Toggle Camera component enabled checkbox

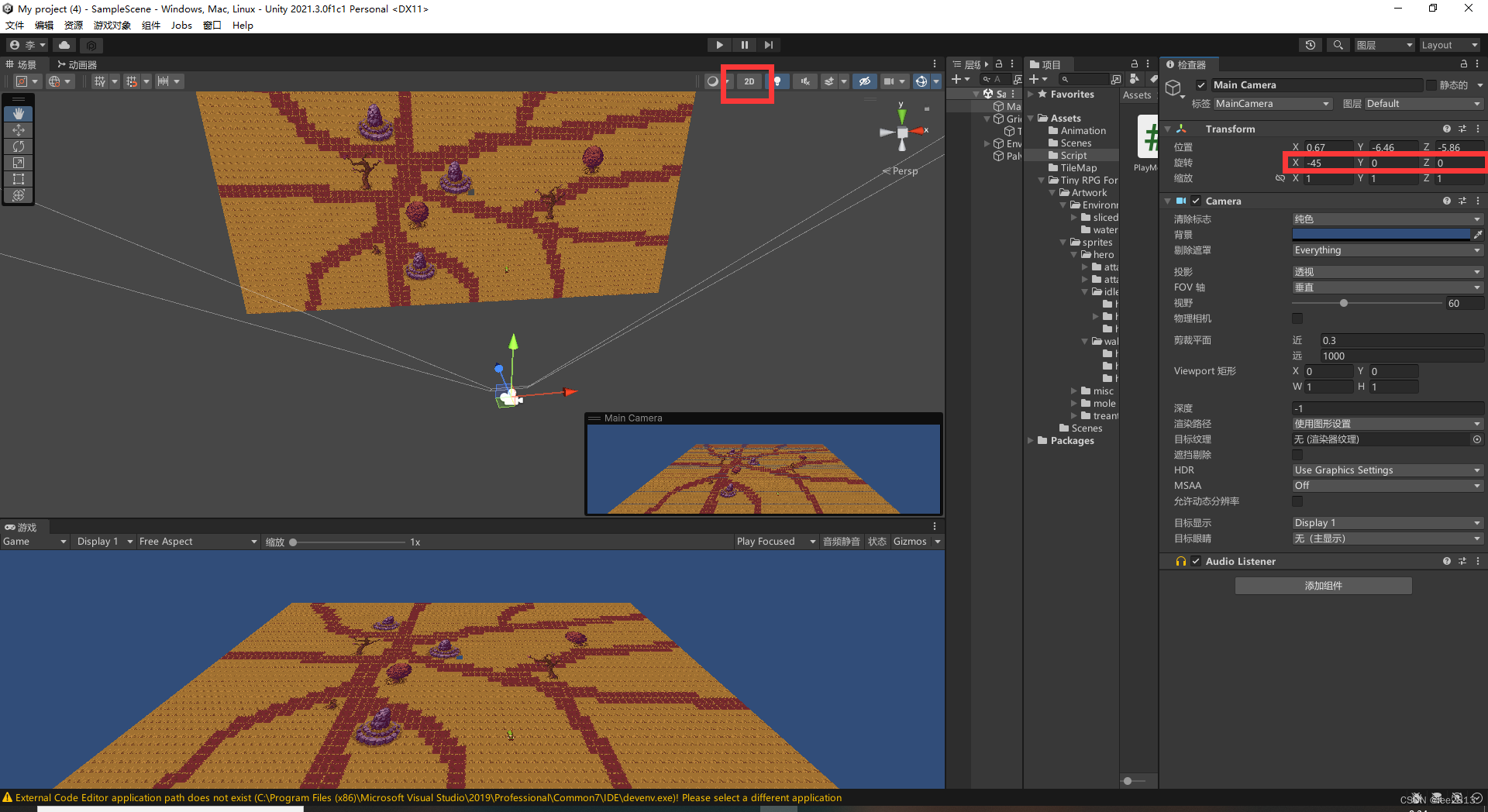coord(1196,201)
